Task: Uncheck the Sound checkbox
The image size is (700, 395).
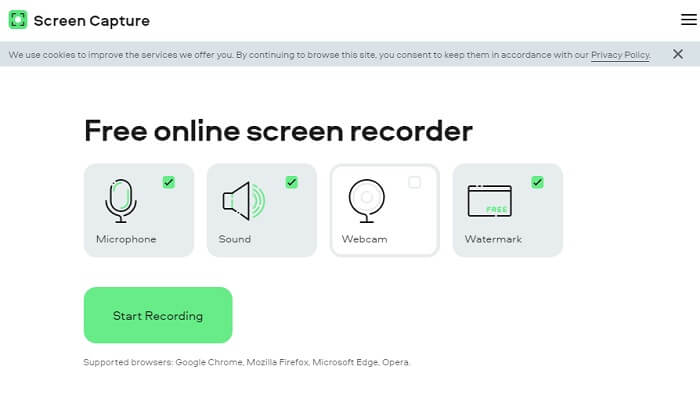Action: pyautogui.click(x=292, y=182)
